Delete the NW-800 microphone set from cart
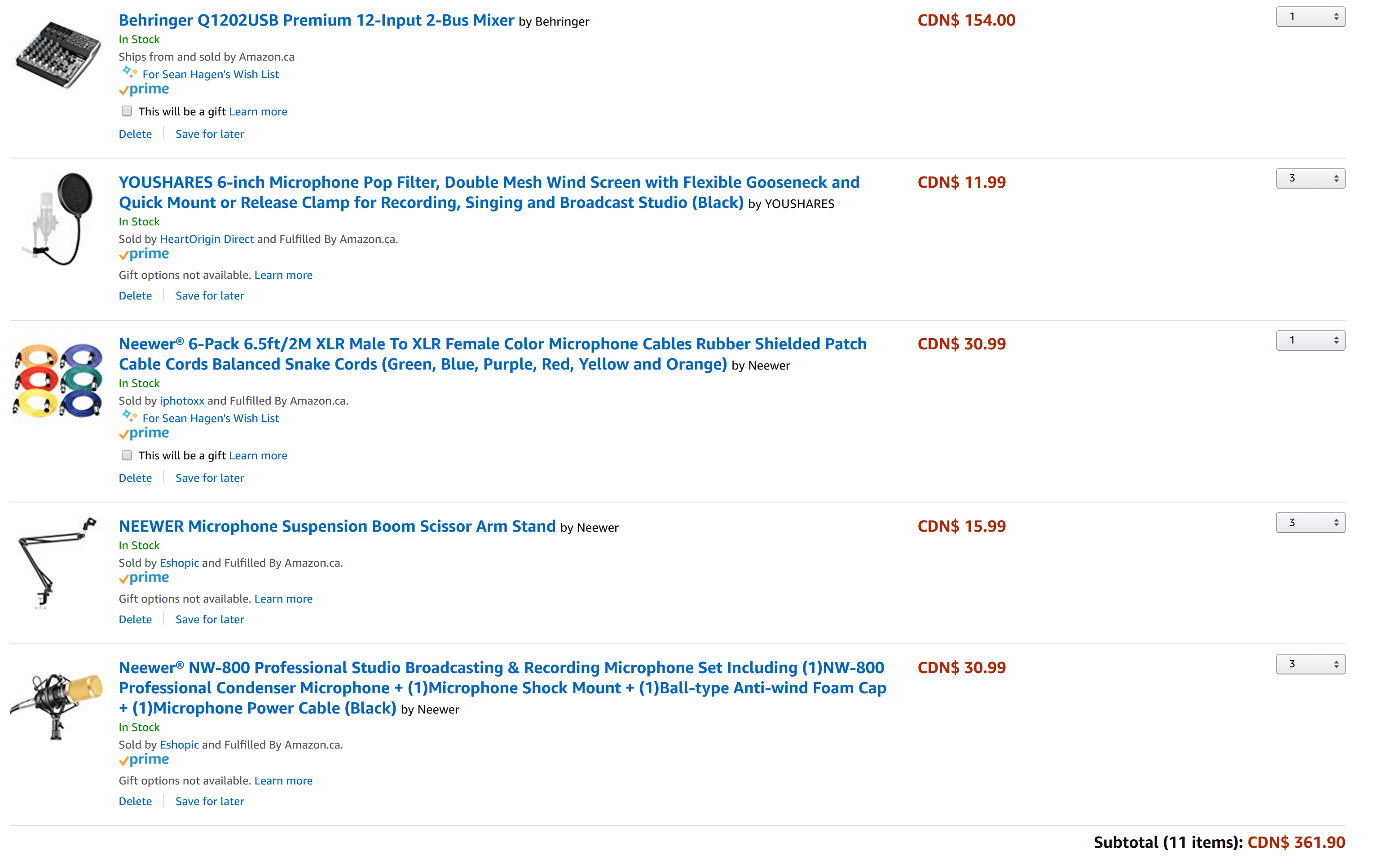The image size is (1374, 868). [x=135, y=801]
